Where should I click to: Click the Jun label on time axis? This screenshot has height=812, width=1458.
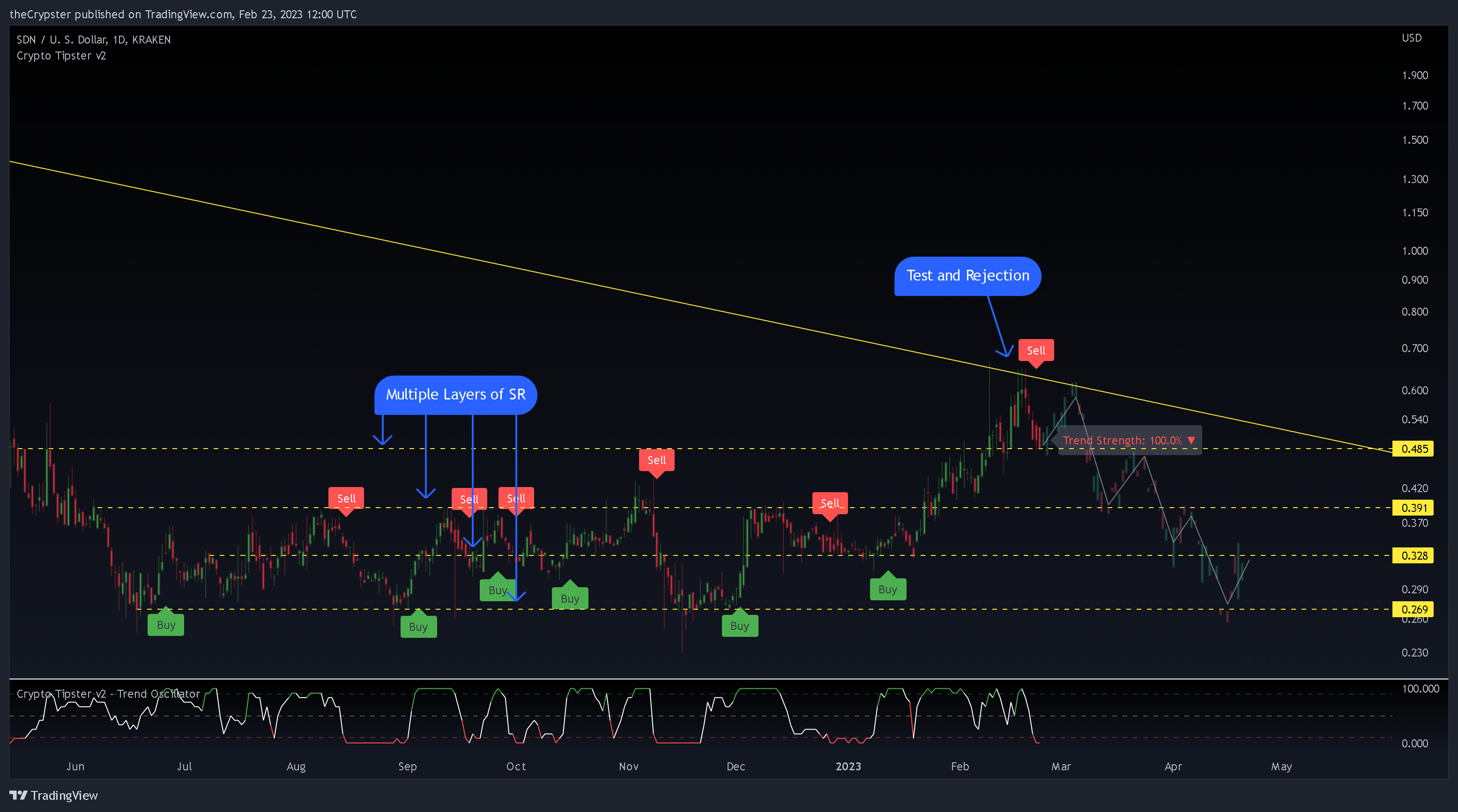75,766
